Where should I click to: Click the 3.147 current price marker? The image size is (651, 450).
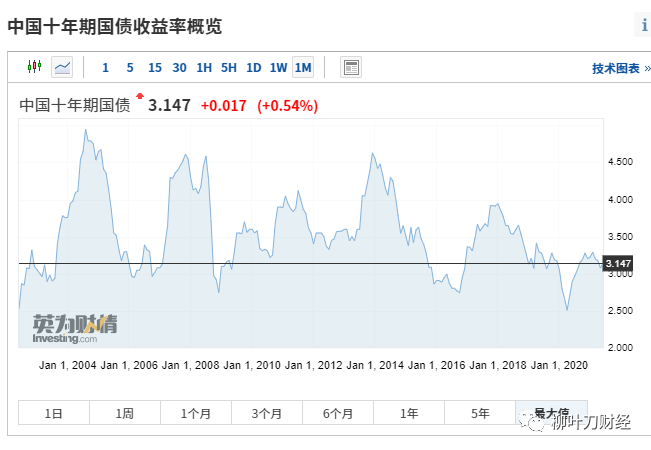[x=618, y=264]
